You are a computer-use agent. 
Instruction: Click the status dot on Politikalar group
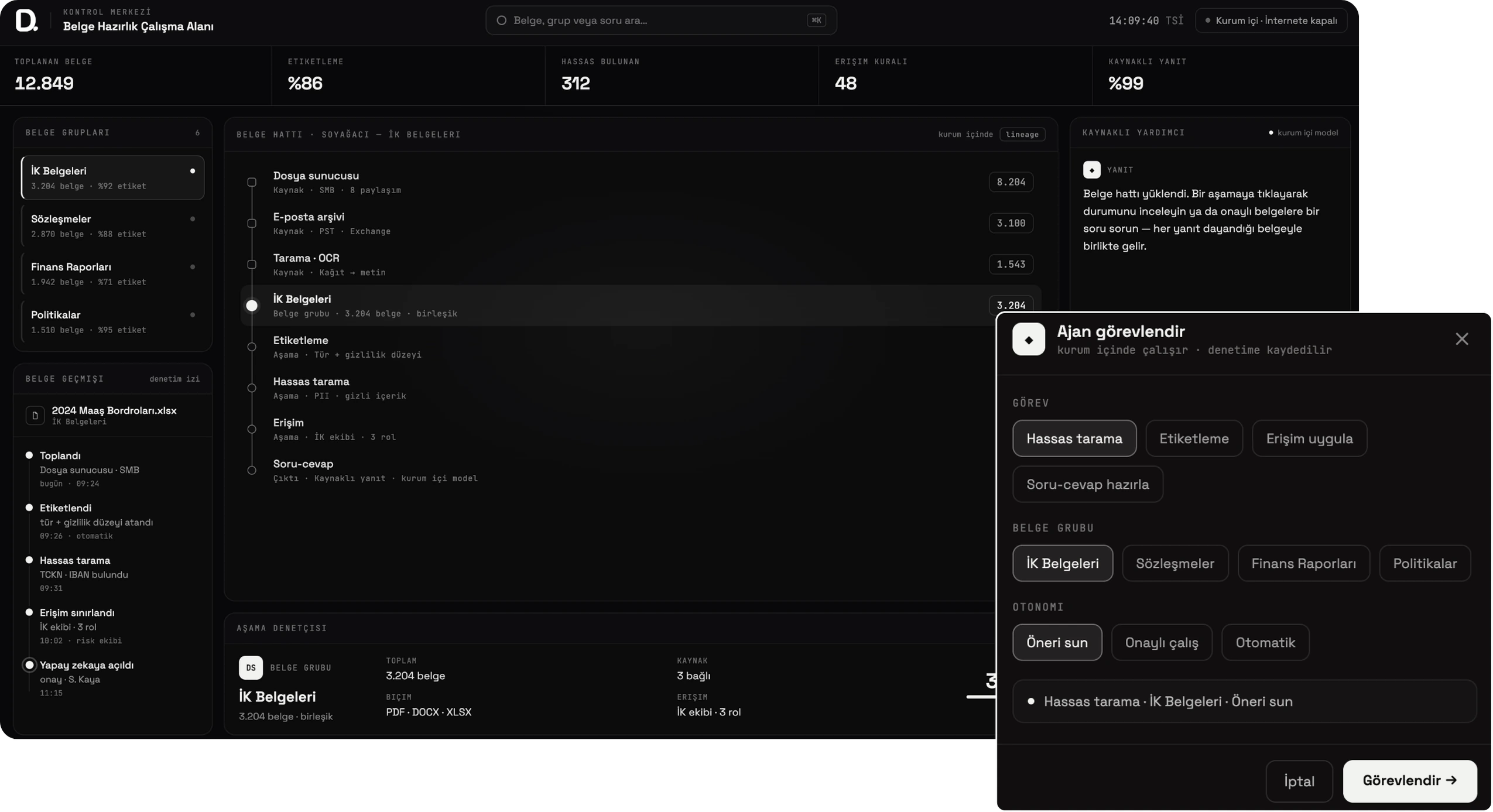(193, 315)
